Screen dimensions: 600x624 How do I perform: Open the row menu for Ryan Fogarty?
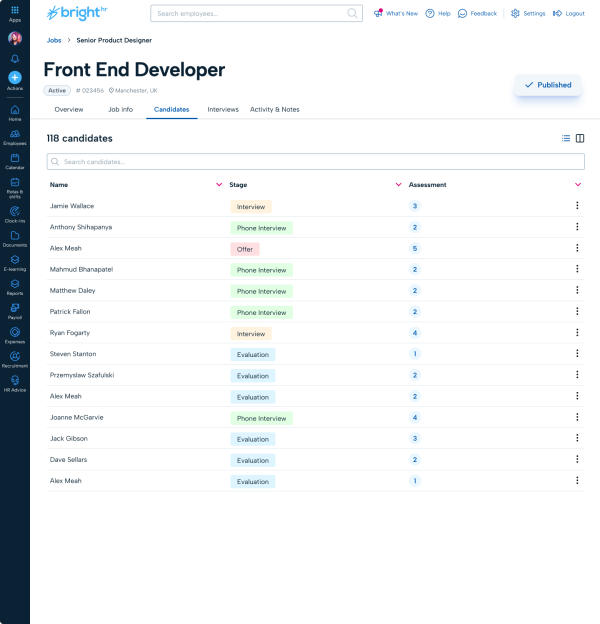pos(577,332)
